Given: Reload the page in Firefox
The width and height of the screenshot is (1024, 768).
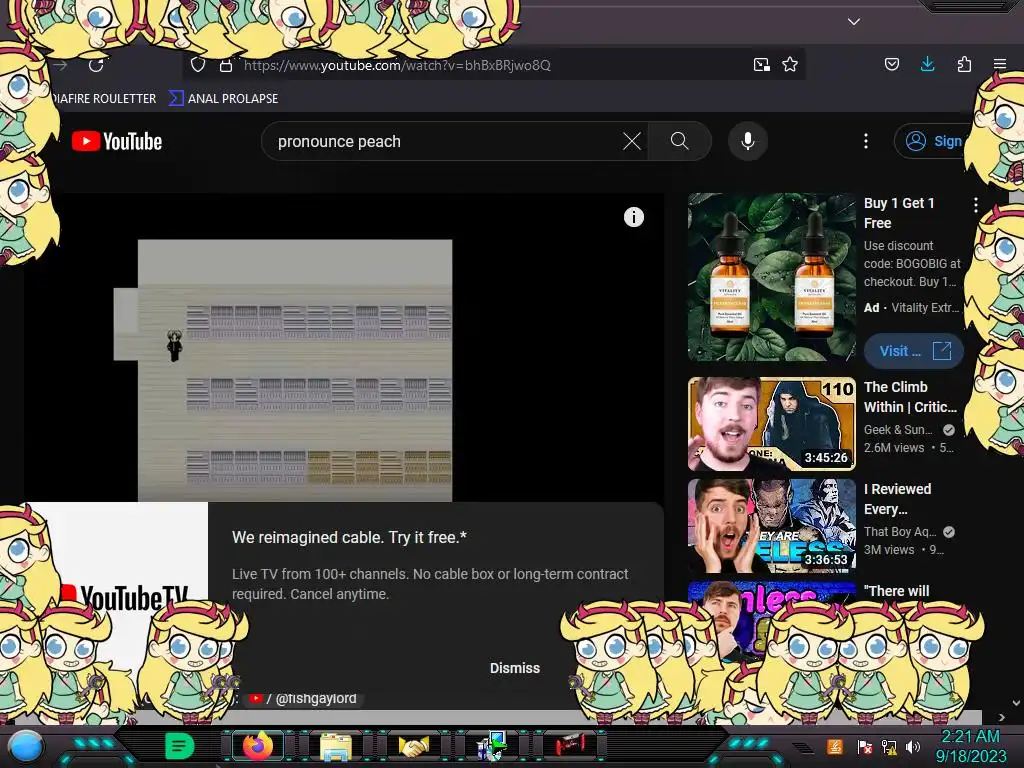Looking at the screenshot, I should (x=96, y=65).
